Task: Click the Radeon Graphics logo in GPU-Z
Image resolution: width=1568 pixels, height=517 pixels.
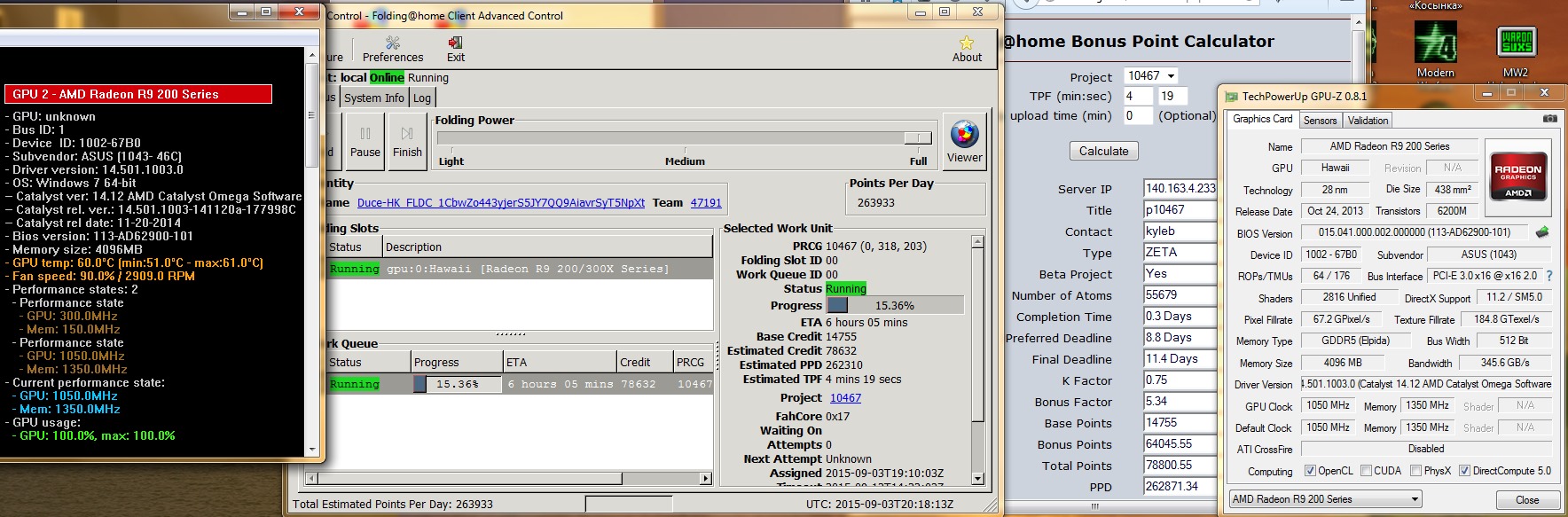Action: 1517,177
